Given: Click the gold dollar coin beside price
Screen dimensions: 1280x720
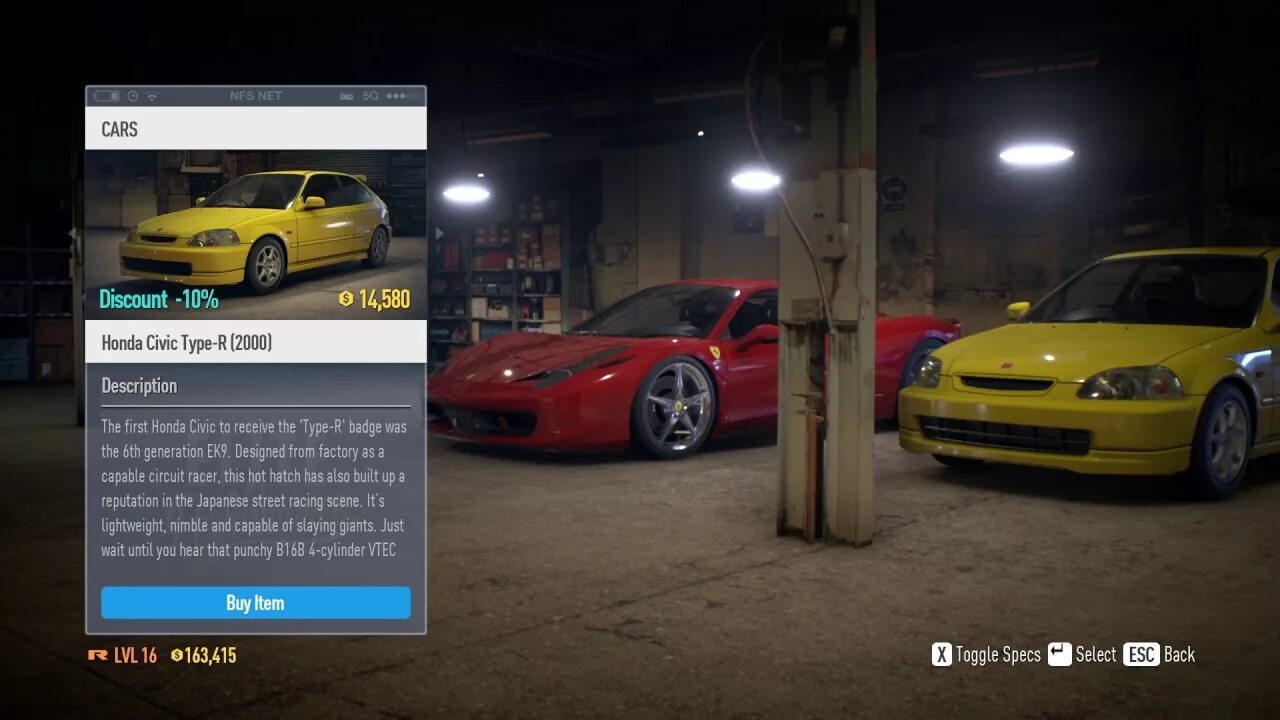Looking at the screenshot, I should [346, 299].
